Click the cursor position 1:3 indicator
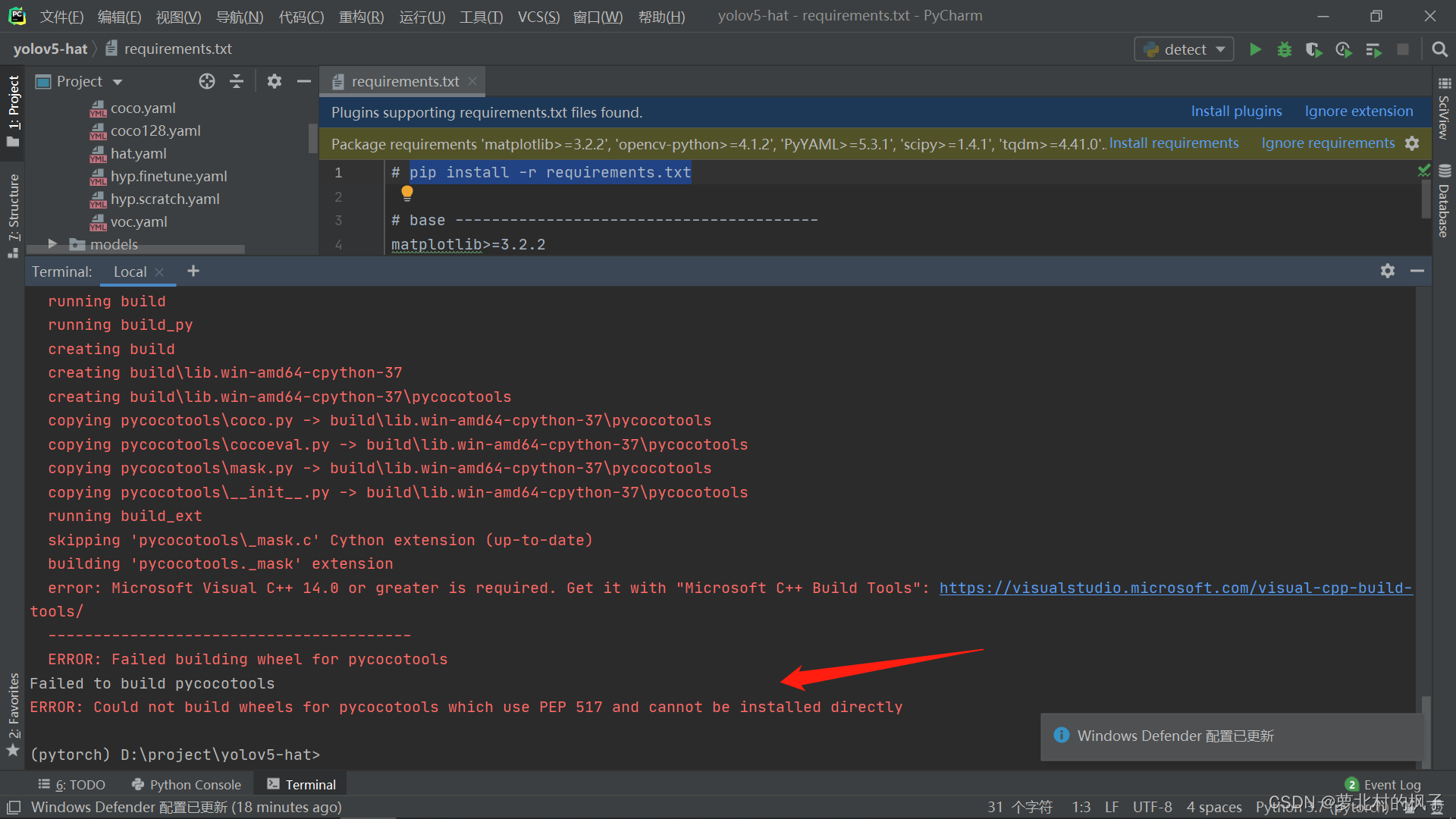 click(x=1081, y=807)
